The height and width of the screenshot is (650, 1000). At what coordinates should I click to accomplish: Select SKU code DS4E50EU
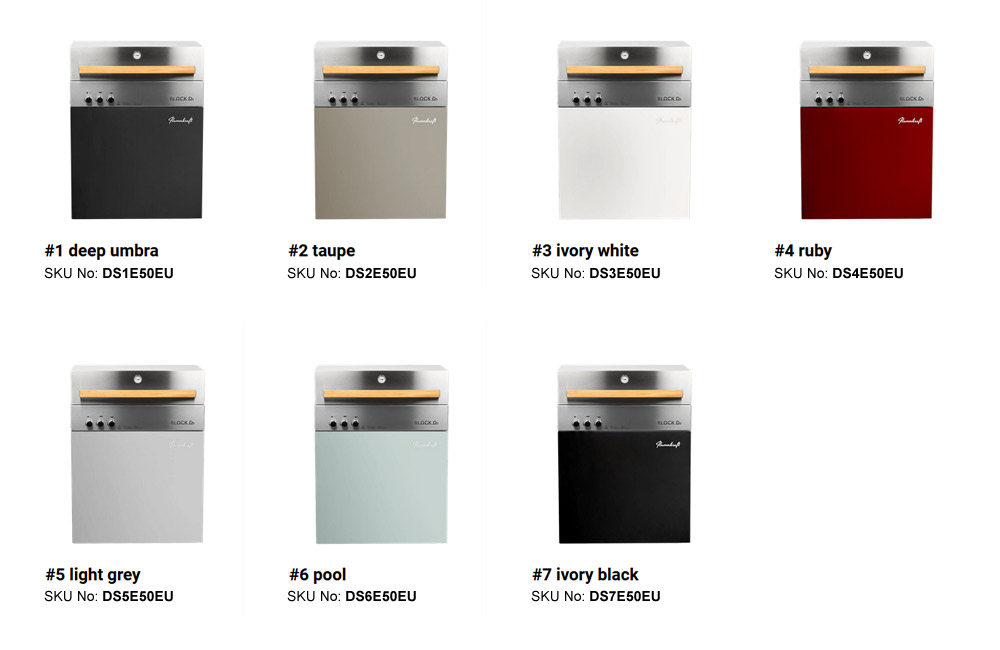pyautogui.click(x=868, y=273)
